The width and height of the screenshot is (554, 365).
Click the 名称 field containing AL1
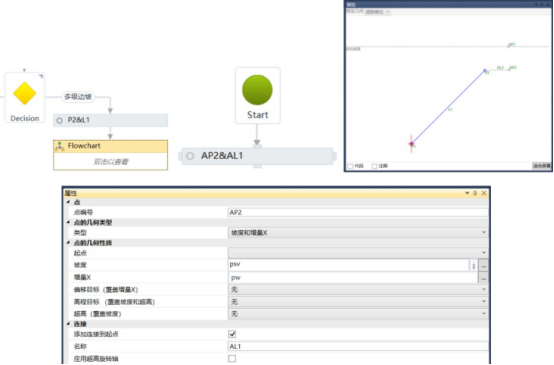tap(358, 346)
